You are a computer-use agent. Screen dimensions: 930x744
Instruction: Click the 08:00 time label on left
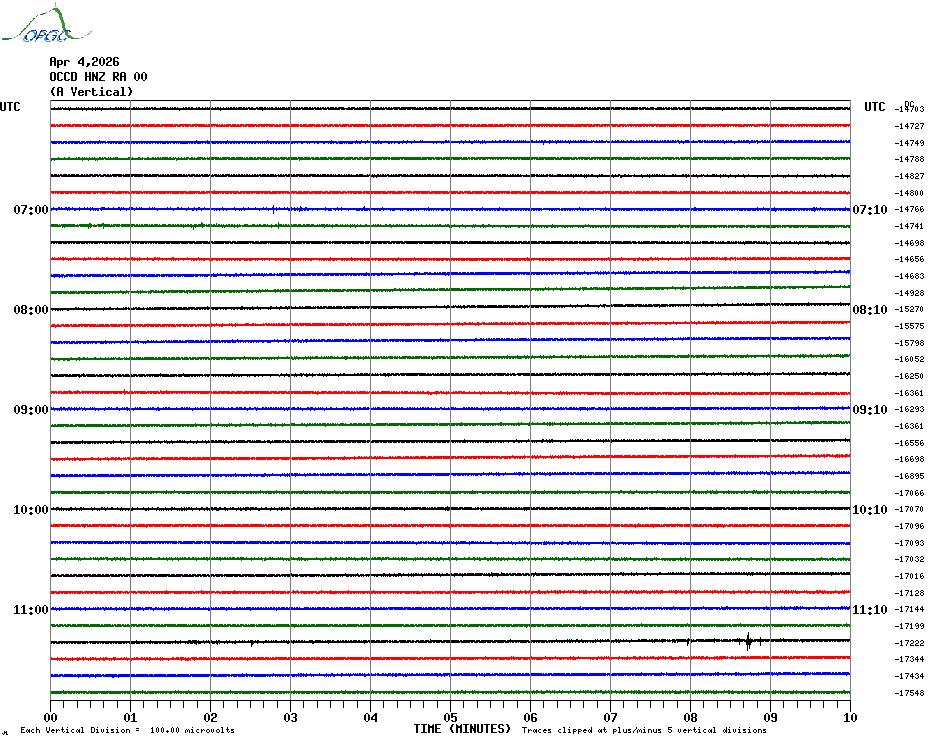click(x=30, y=310)
